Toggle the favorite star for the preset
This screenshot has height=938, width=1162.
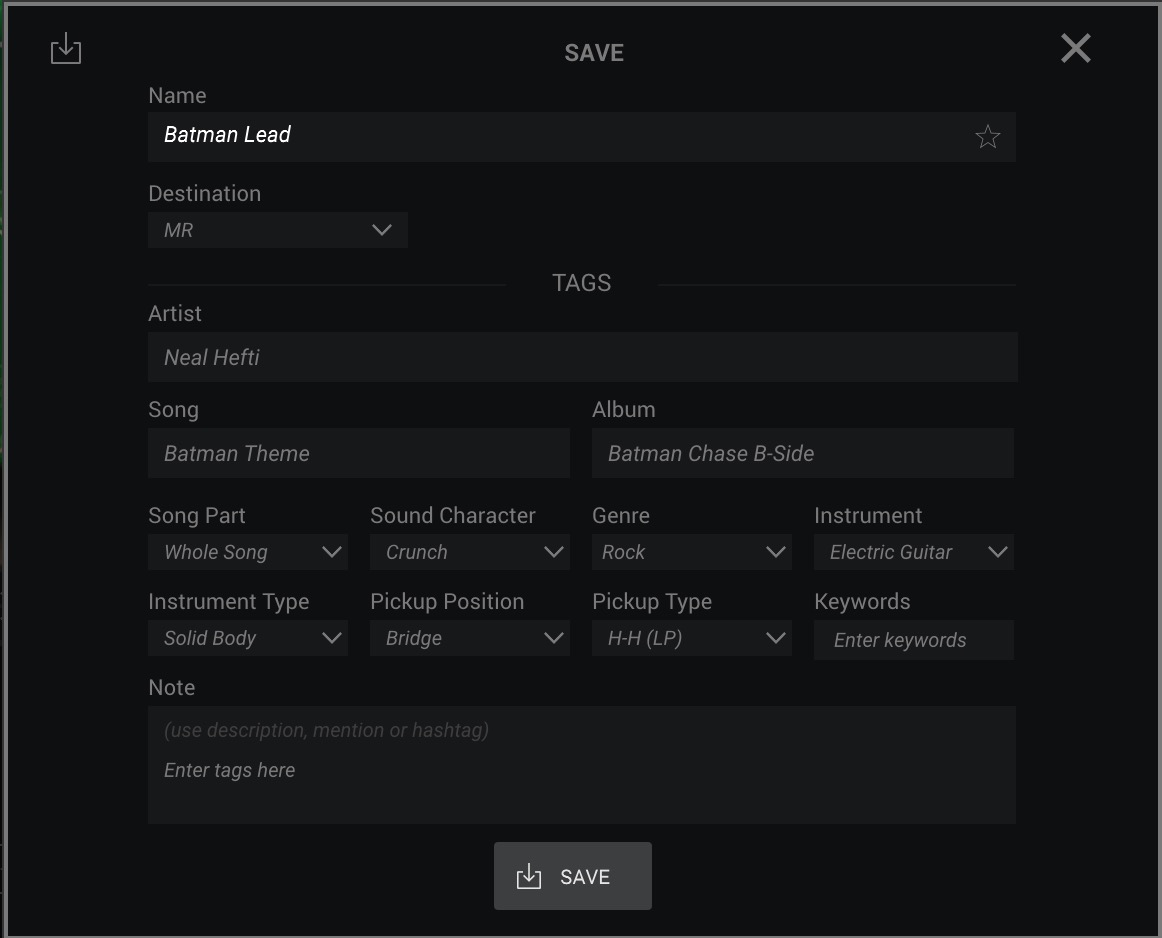tap(987, 136)
